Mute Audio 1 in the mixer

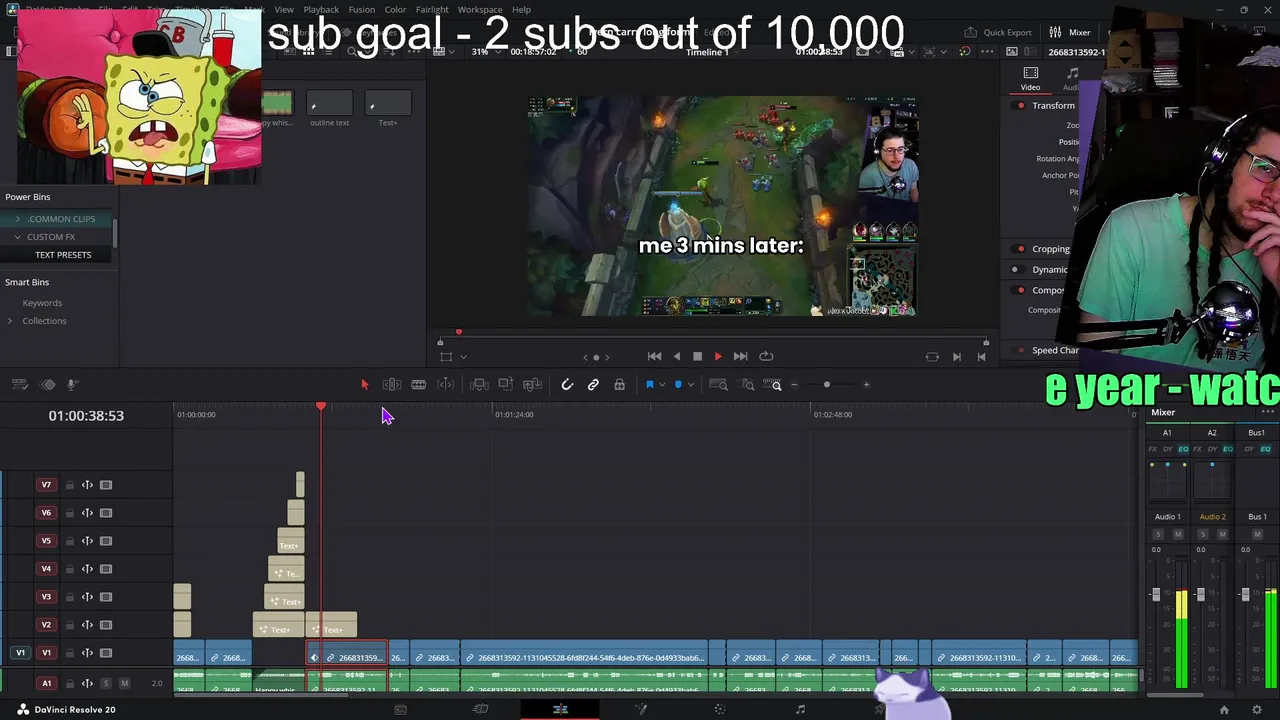1178,534
